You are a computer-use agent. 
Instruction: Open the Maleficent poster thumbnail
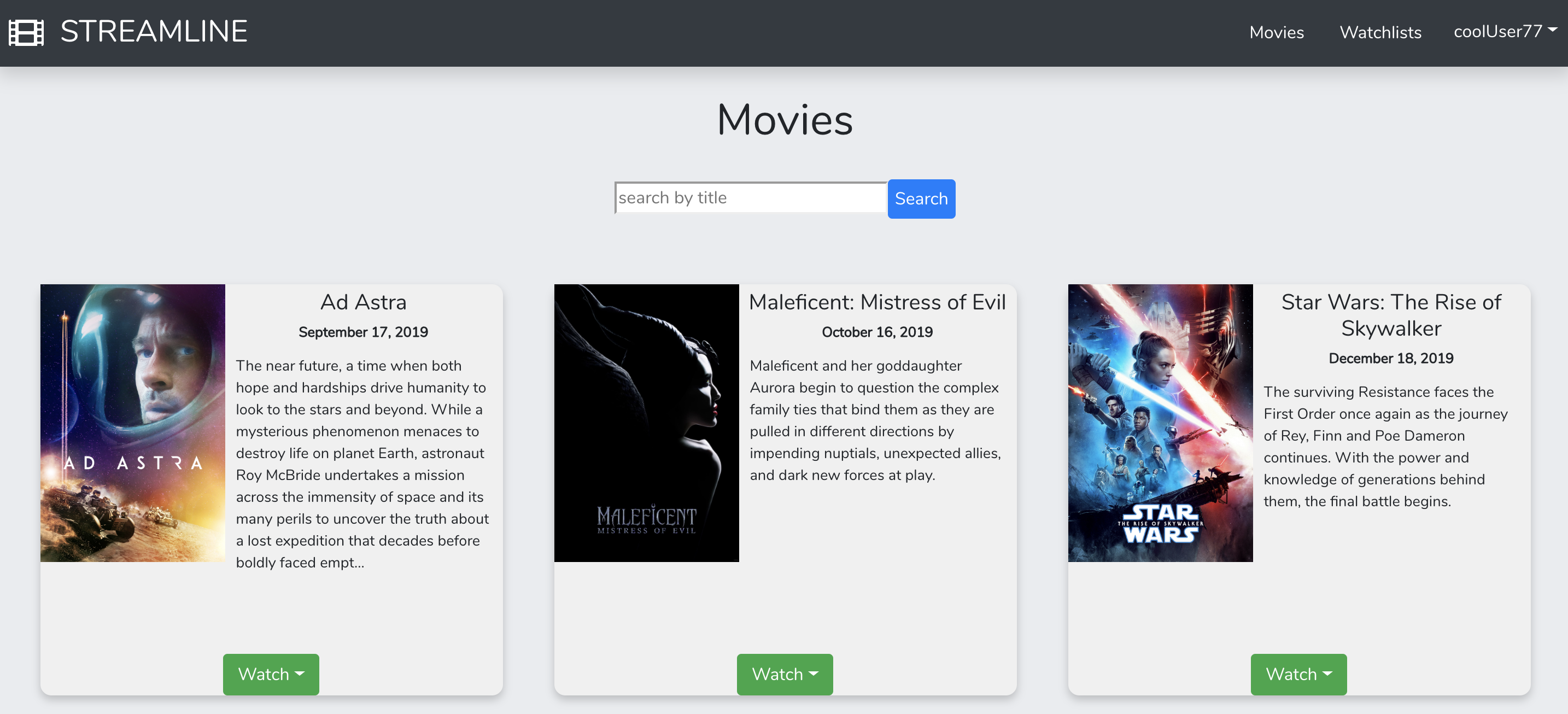tap(646, 423)
